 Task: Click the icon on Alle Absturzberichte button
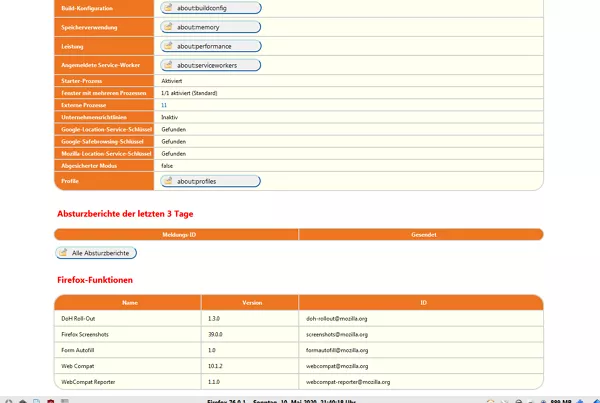[63, 252]
